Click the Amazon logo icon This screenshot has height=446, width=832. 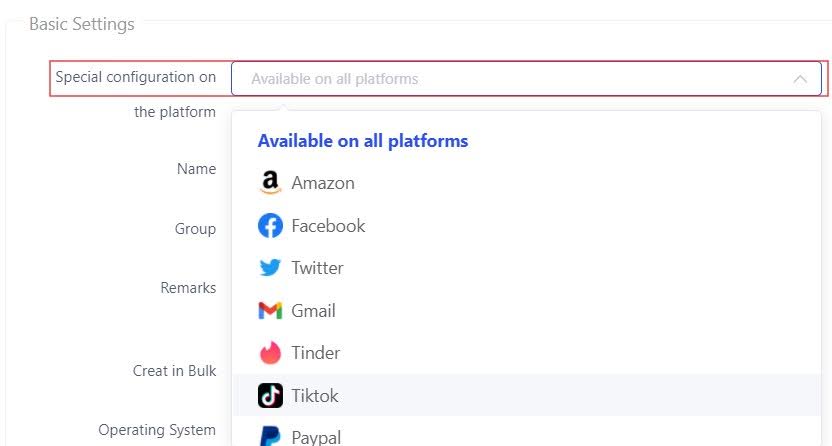[x=270, y=183]
